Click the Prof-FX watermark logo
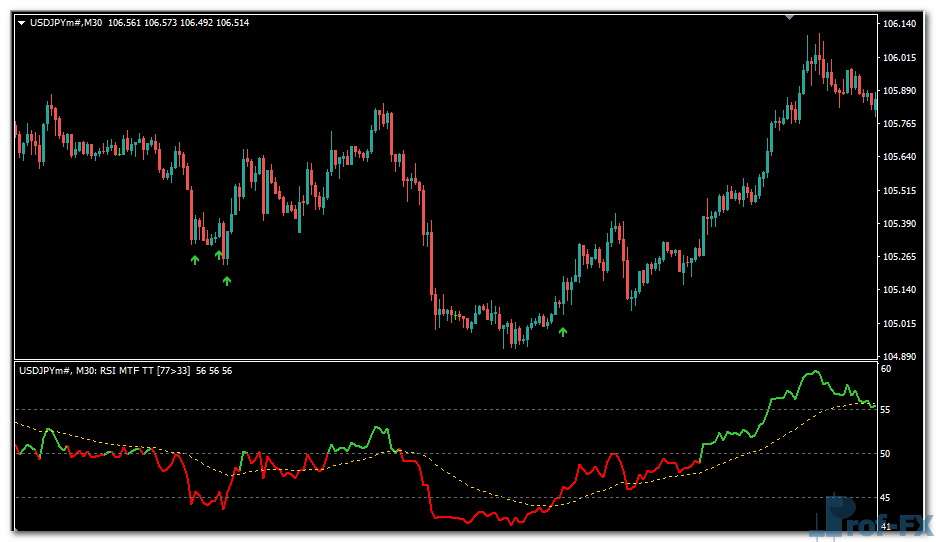The height and width of the screenshot is (542, 936). (x=874, y=519)
